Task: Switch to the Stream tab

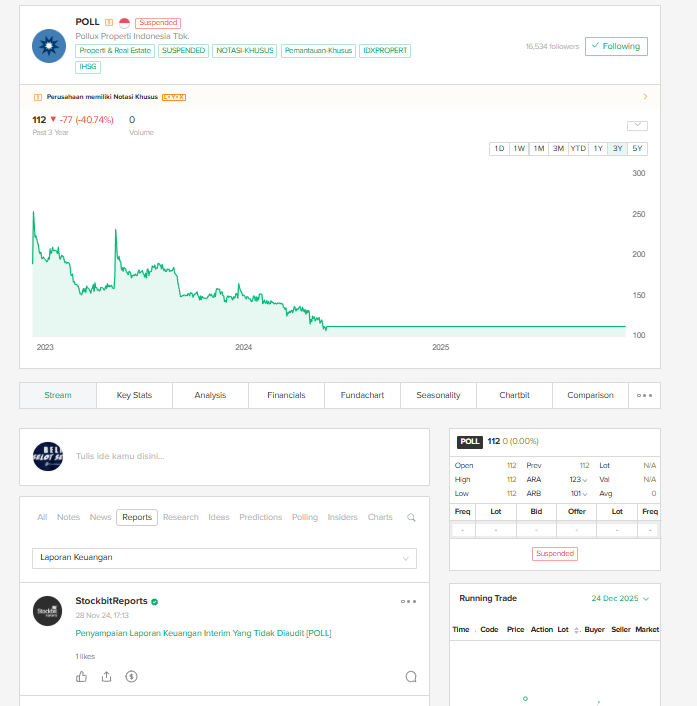Action: [58, 395]
